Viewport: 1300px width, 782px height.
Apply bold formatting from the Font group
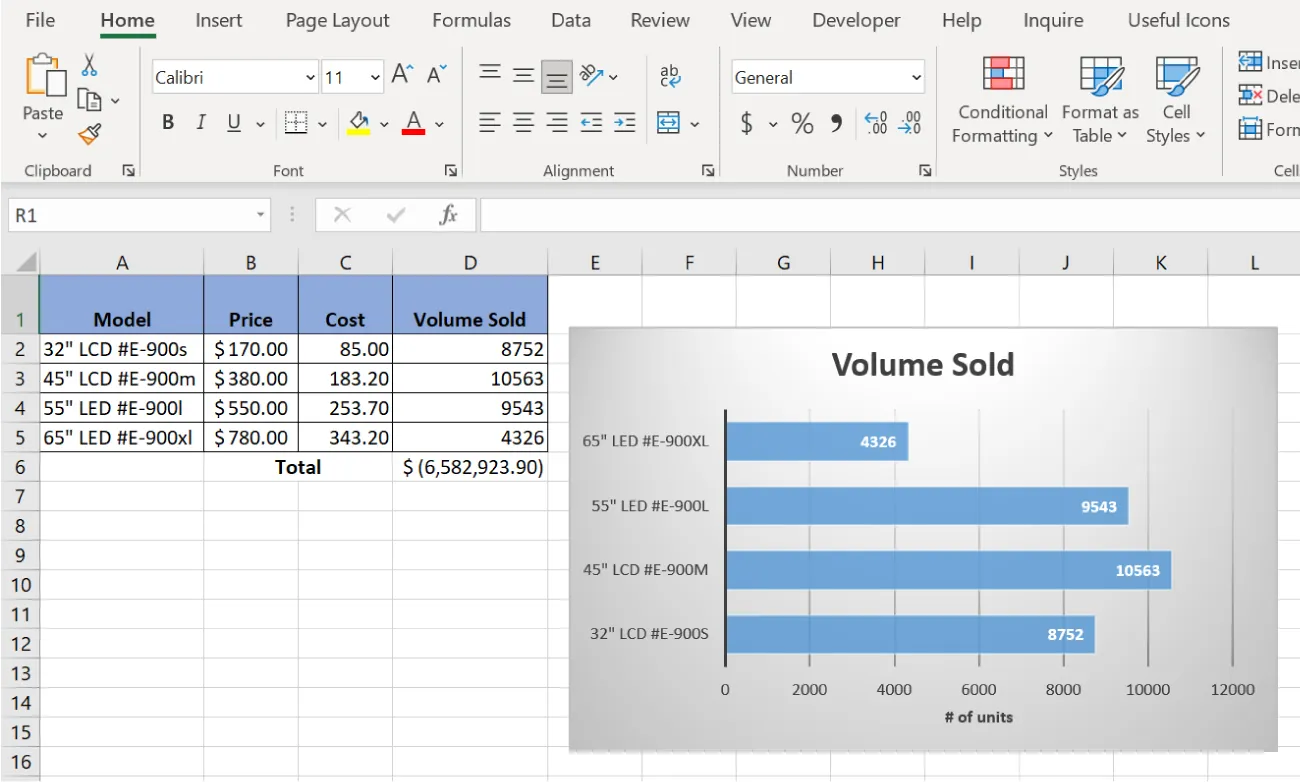(x=167, y=122)
